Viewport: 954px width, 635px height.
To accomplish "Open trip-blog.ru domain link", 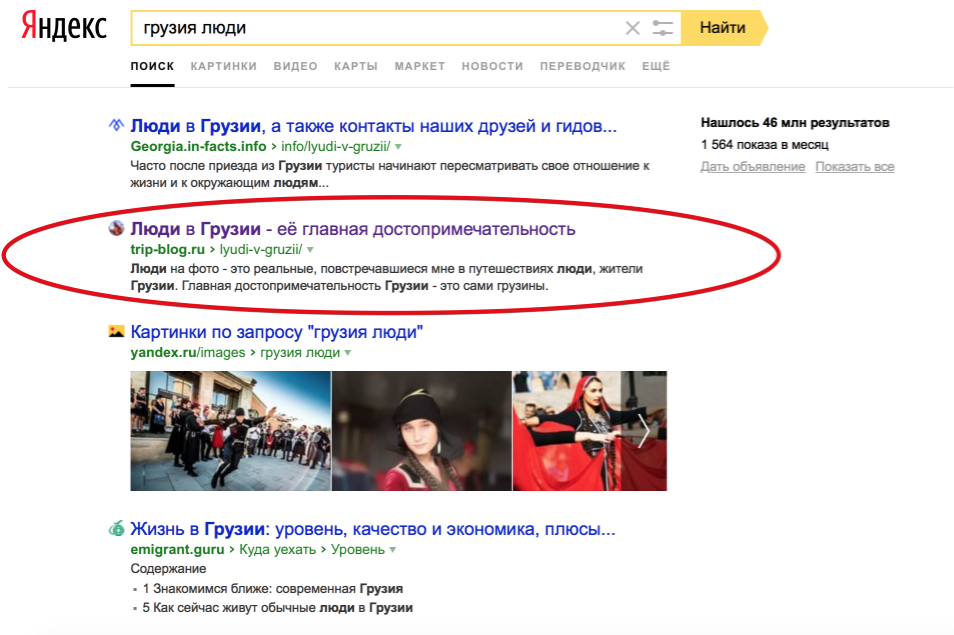I will pos(167,249).
